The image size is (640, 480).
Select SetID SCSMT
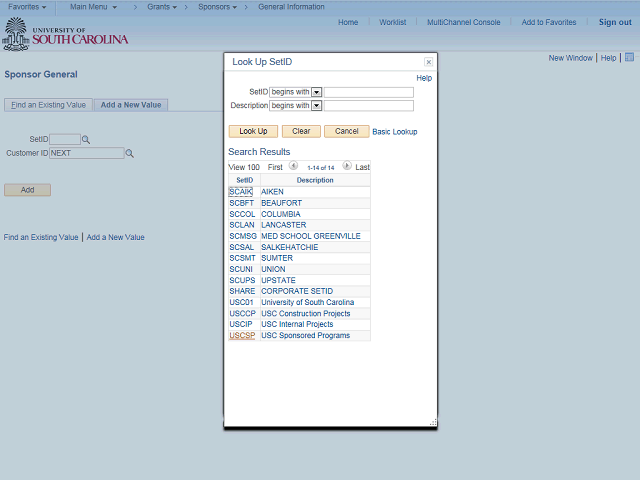[242, 258]
